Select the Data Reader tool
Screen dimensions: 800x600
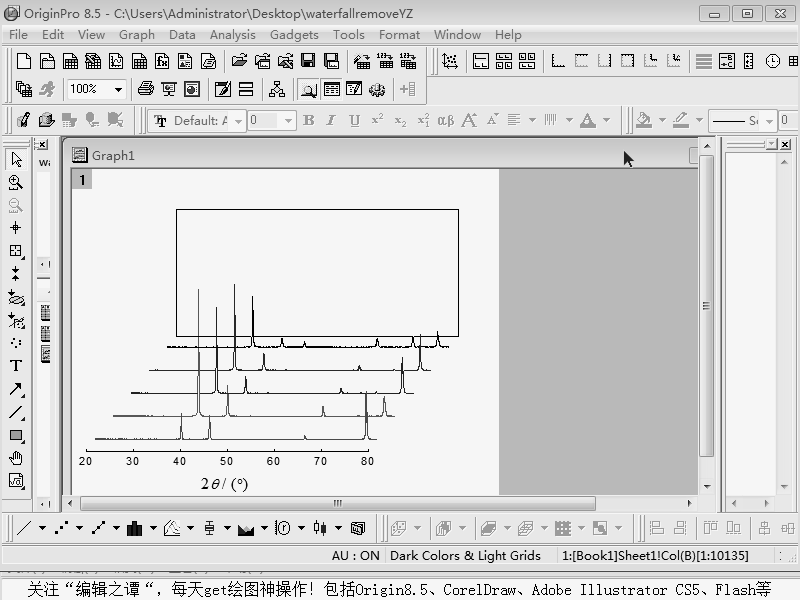[16, 251]
